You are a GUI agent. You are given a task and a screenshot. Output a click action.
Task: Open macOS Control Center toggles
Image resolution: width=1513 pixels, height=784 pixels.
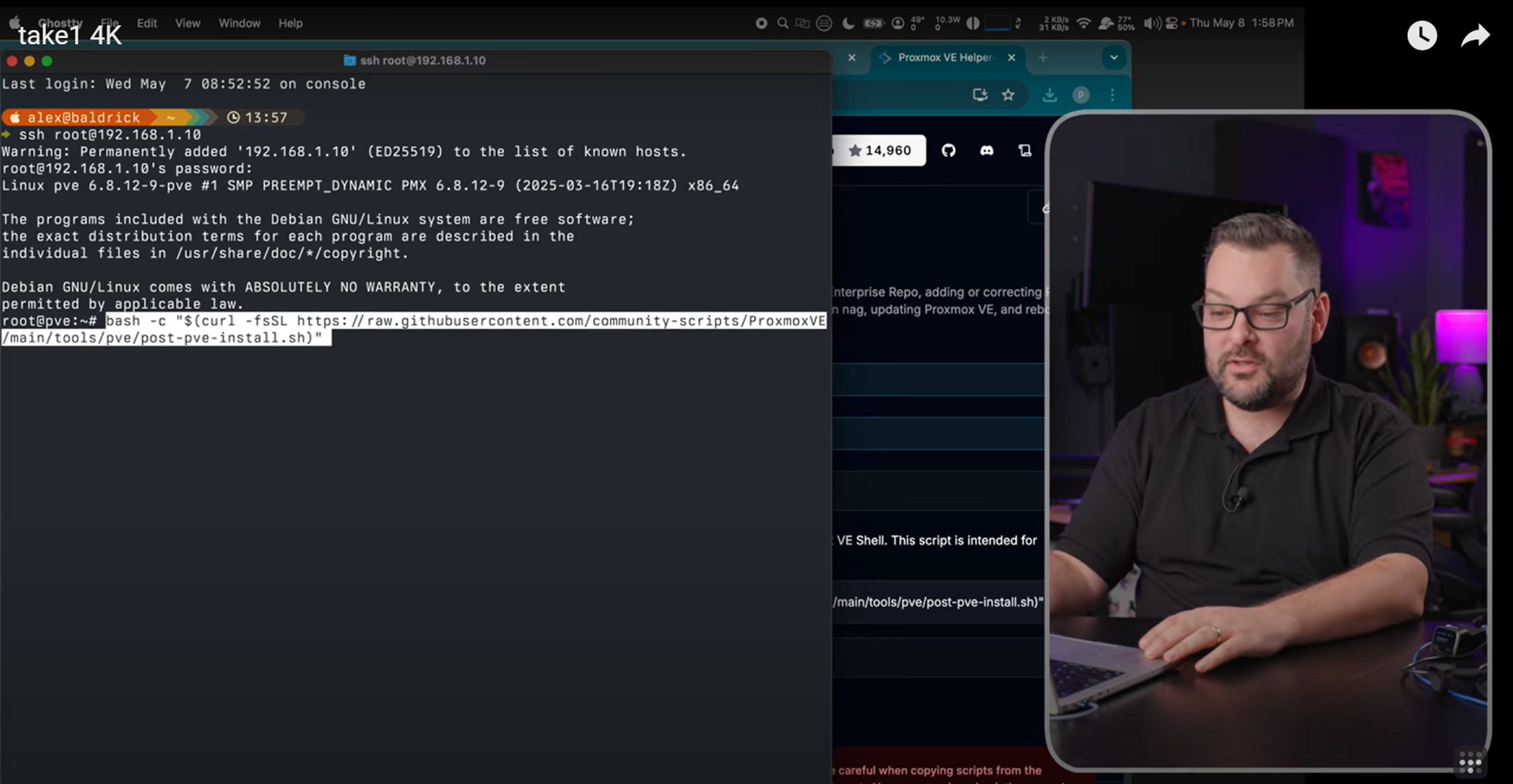[1171, 23]
